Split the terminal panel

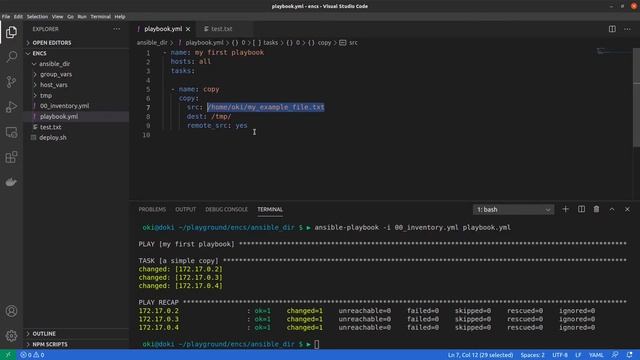[x=581, y=209]
